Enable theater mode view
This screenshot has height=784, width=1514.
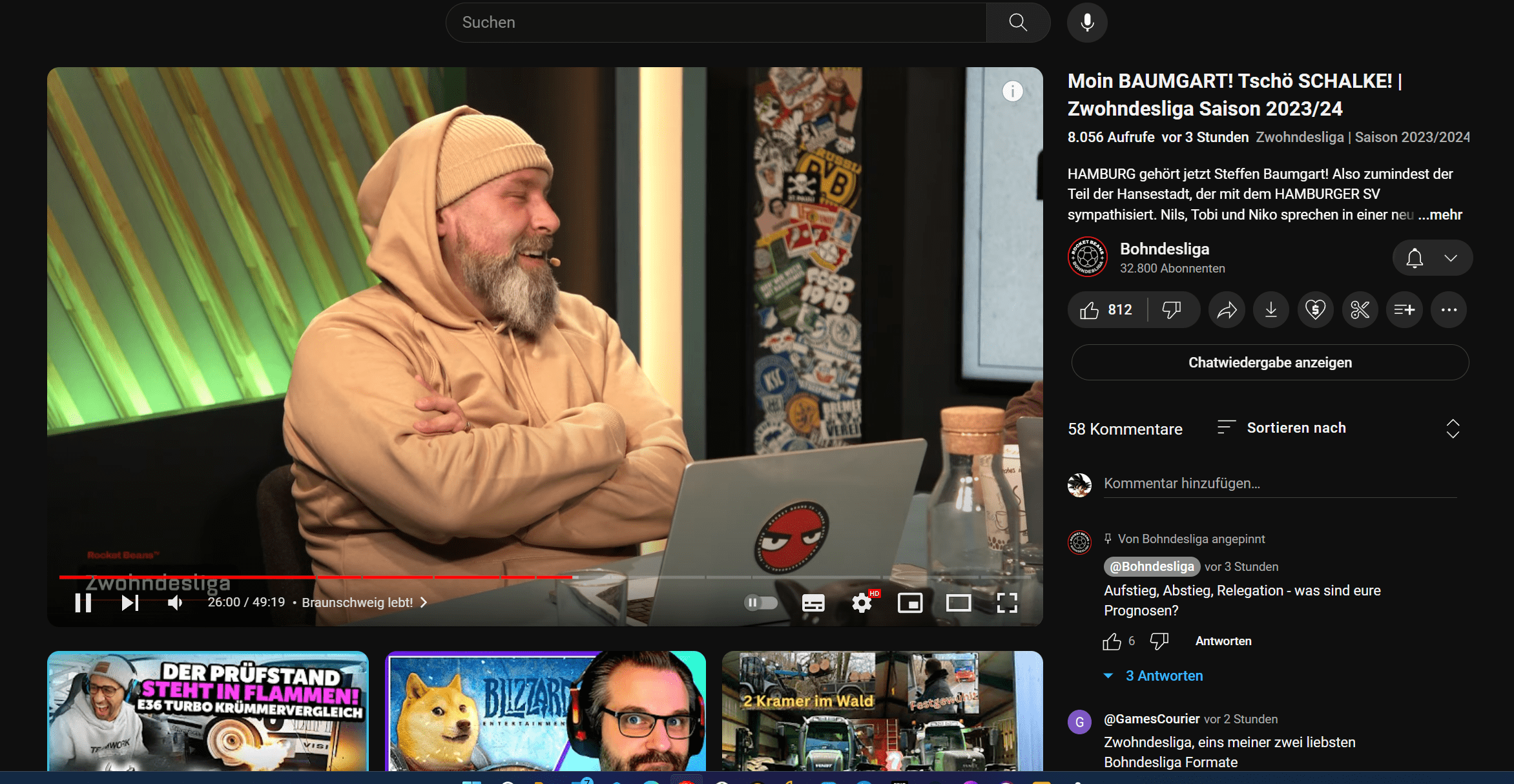coord(959,603)
